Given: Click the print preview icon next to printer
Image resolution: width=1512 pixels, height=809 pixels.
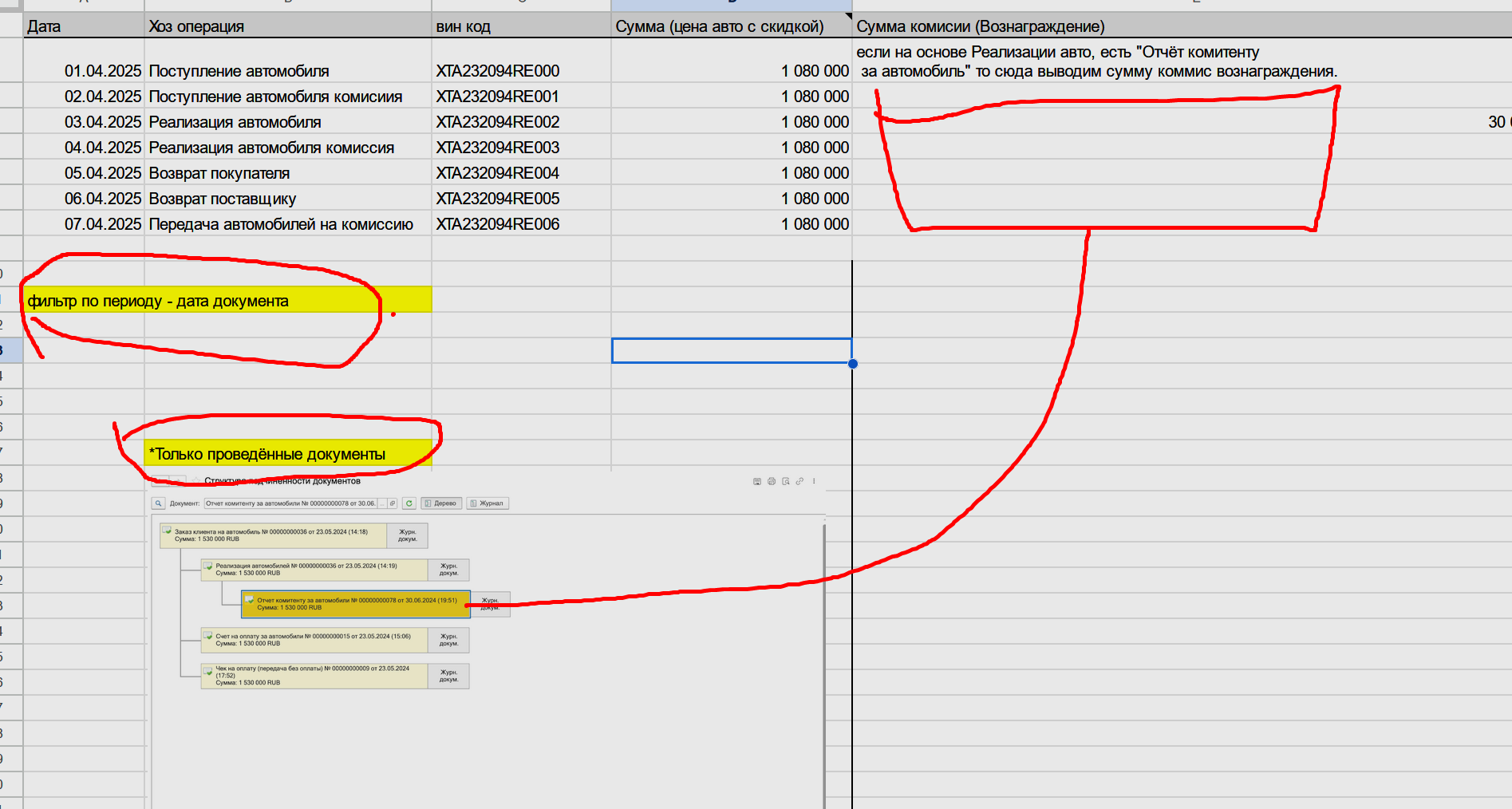Looking at the screenshot, I should pyautogui.click(x=785, y=481).
